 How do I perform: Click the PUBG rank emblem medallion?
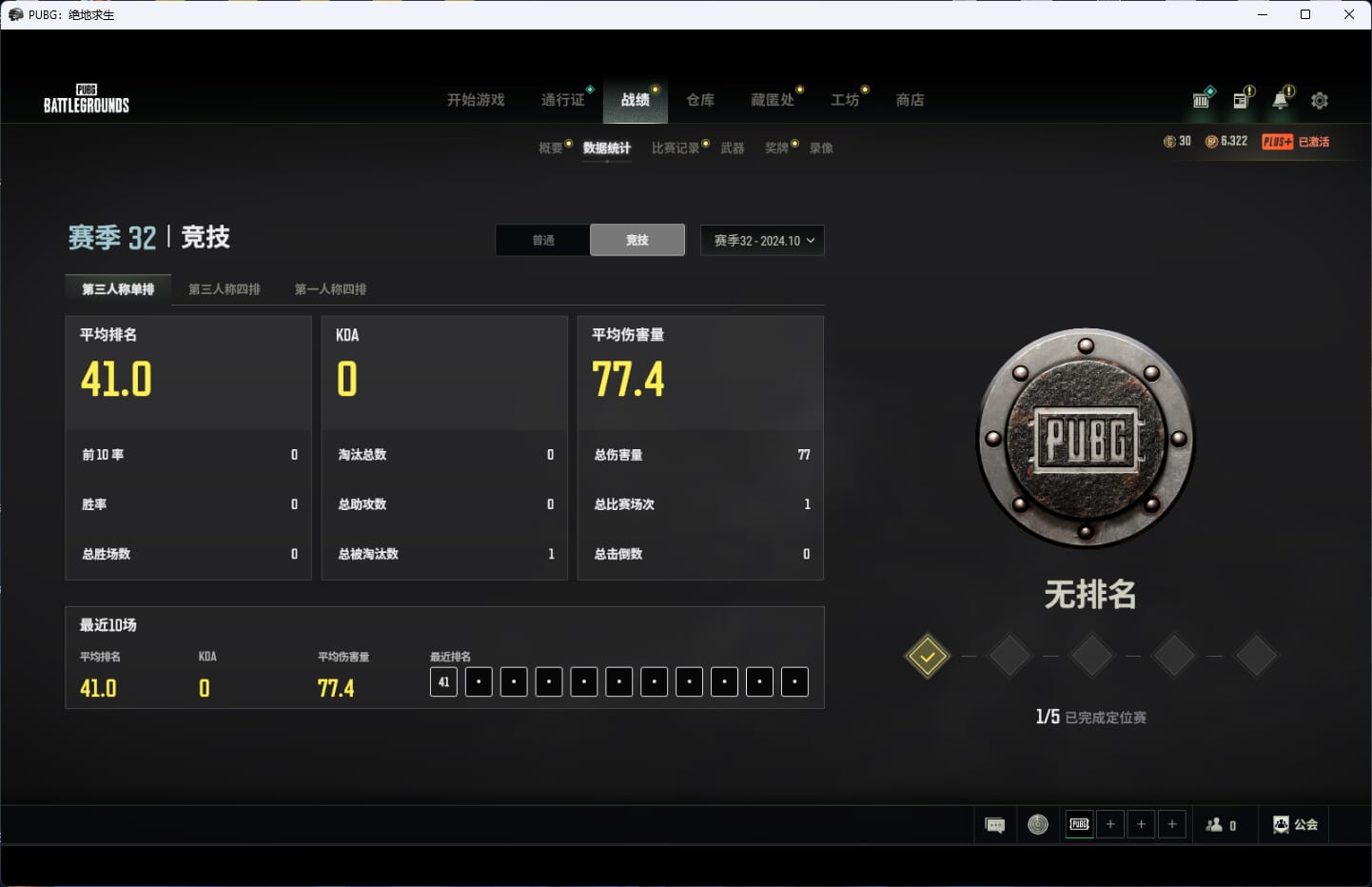(1086, 438)
